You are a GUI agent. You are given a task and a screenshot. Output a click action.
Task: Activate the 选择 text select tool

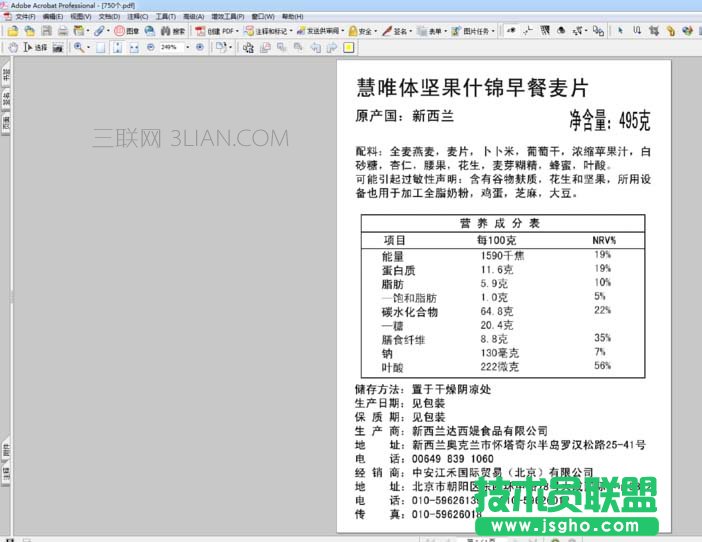click(35, 47)
